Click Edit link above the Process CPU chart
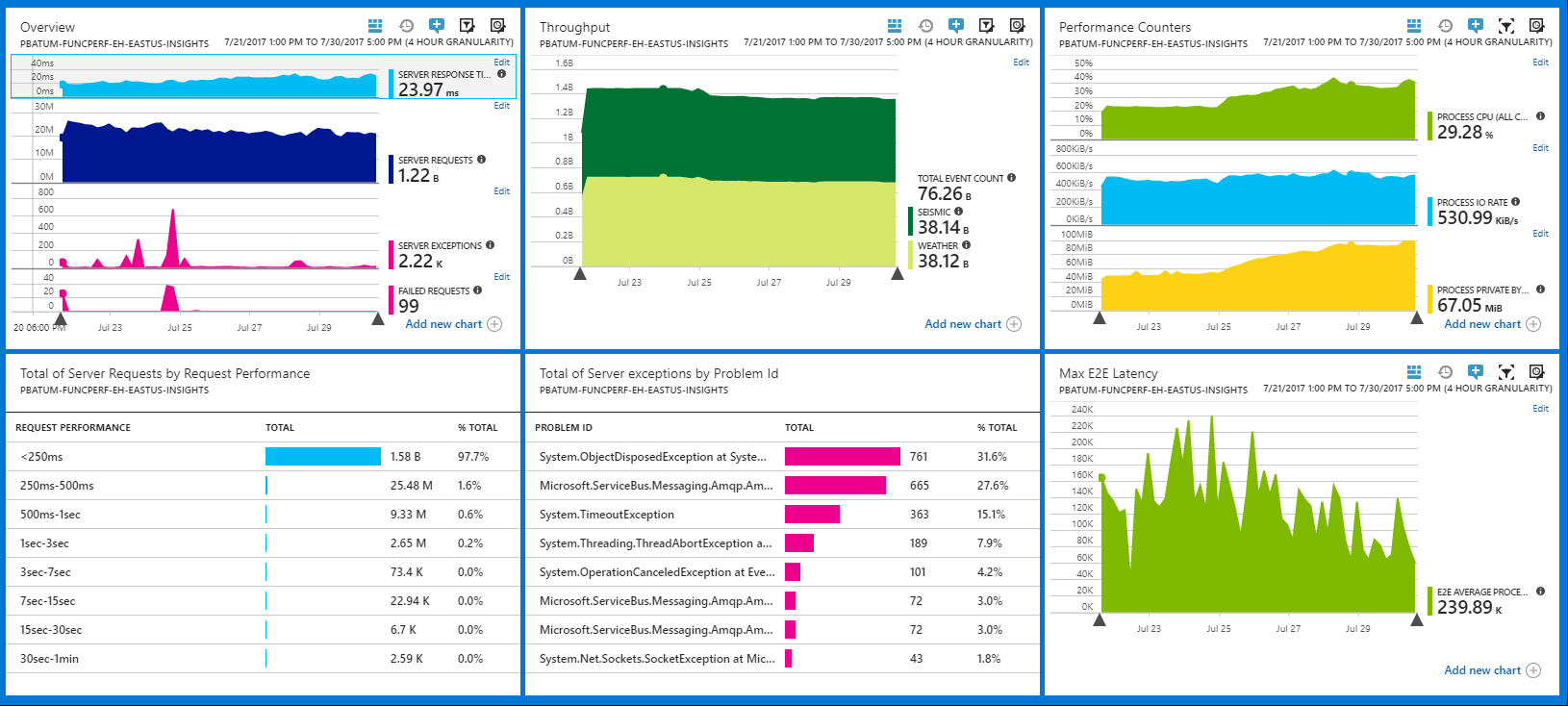1568x706 pixels. [x=1540, y=63]
